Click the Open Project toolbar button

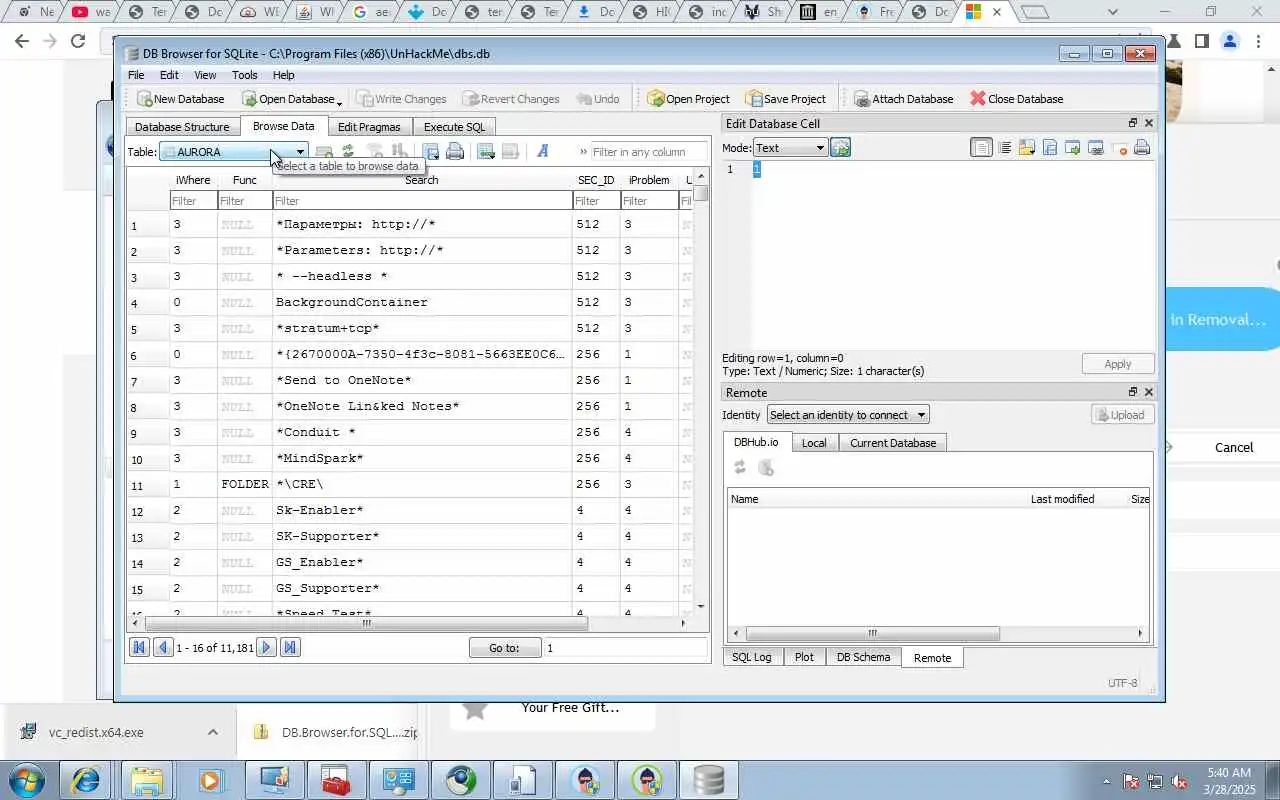click(x=689, y=99)
